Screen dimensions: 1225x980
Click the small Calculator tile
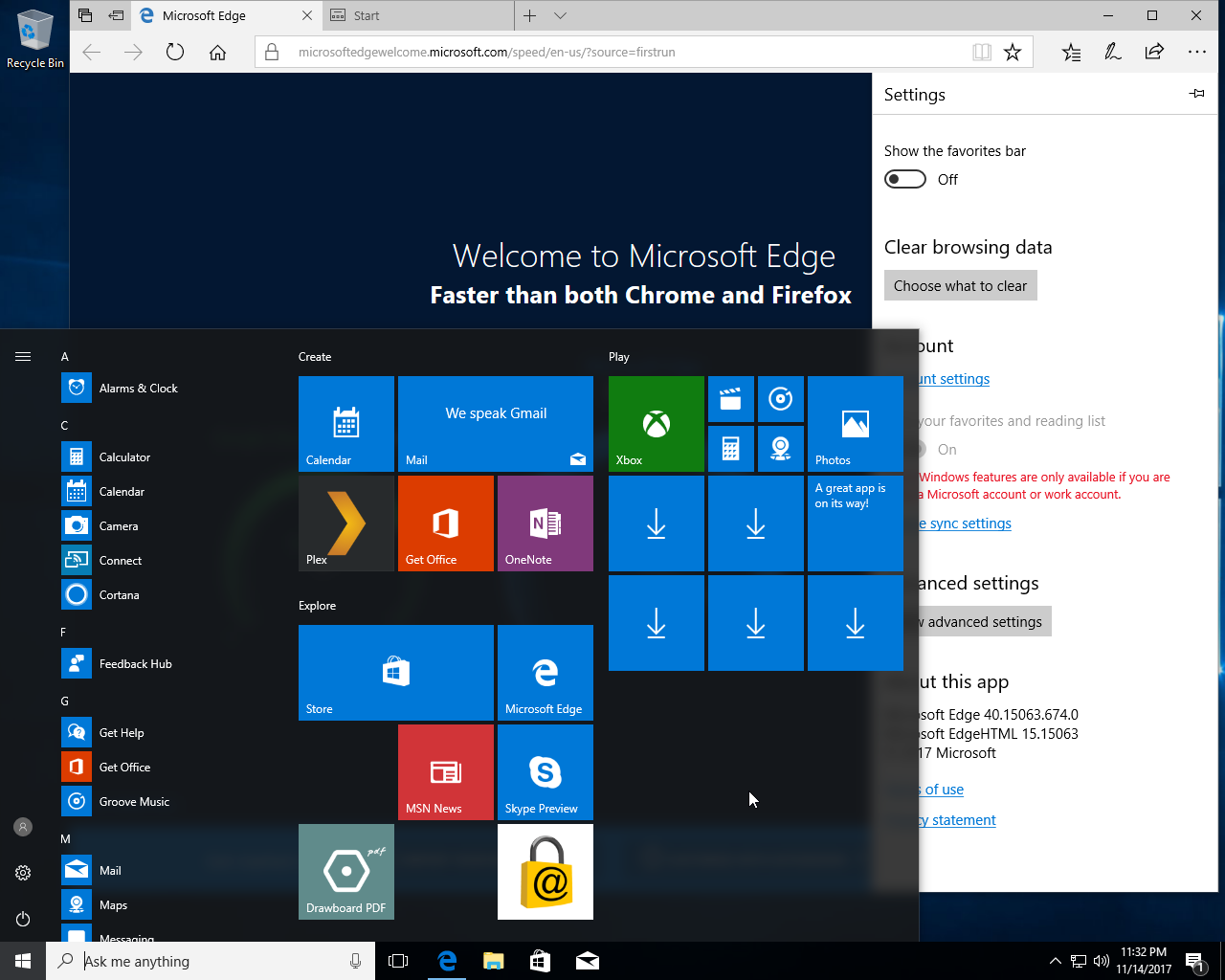731,449
